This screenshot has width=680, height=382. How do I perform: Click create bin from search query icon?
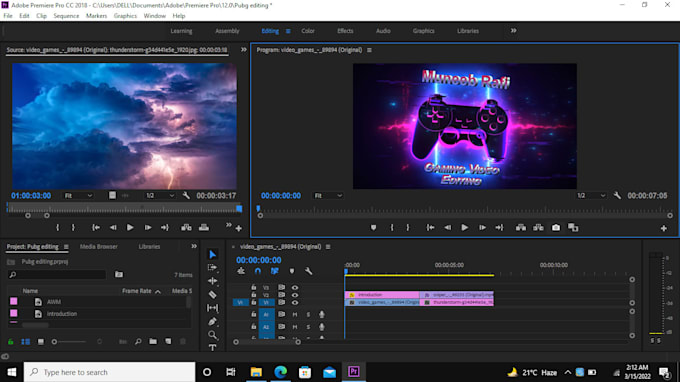click(x=119, y=274)
